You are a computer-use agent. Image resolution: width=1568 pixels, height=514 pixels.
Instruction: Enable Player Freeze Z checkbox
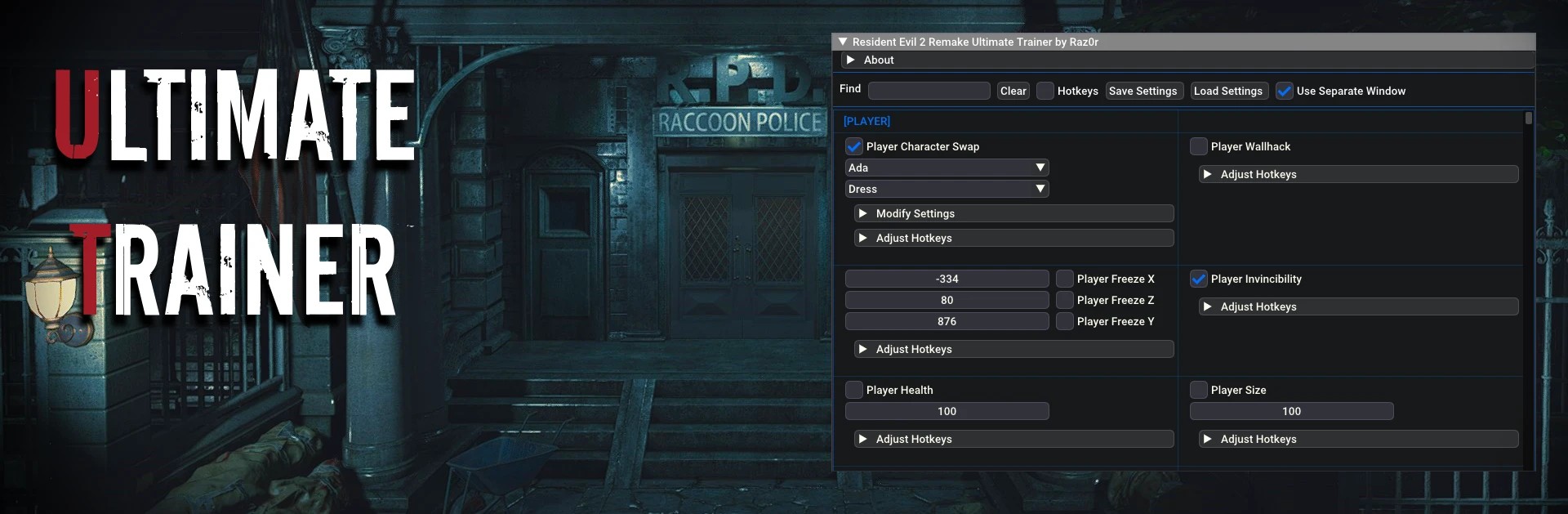point(1065,300)
